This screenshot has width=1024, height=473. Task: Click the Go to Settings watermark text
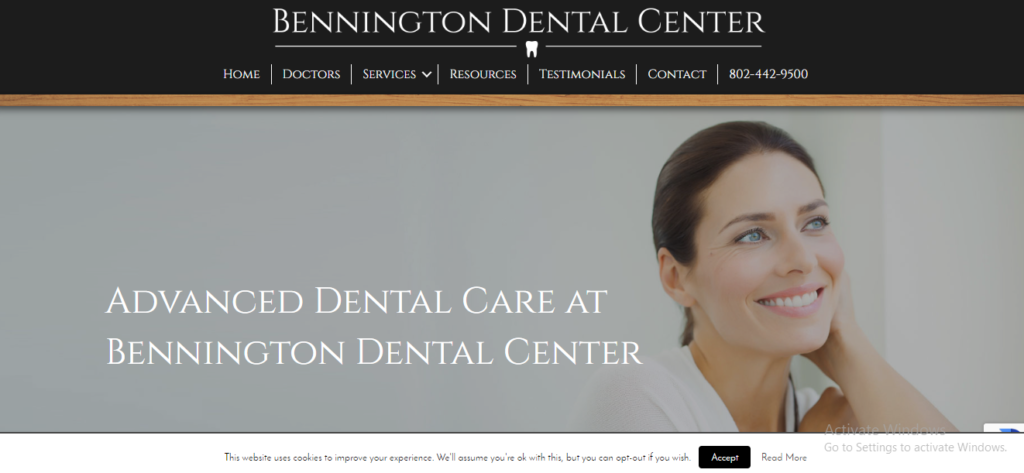[x=916, y=448]
